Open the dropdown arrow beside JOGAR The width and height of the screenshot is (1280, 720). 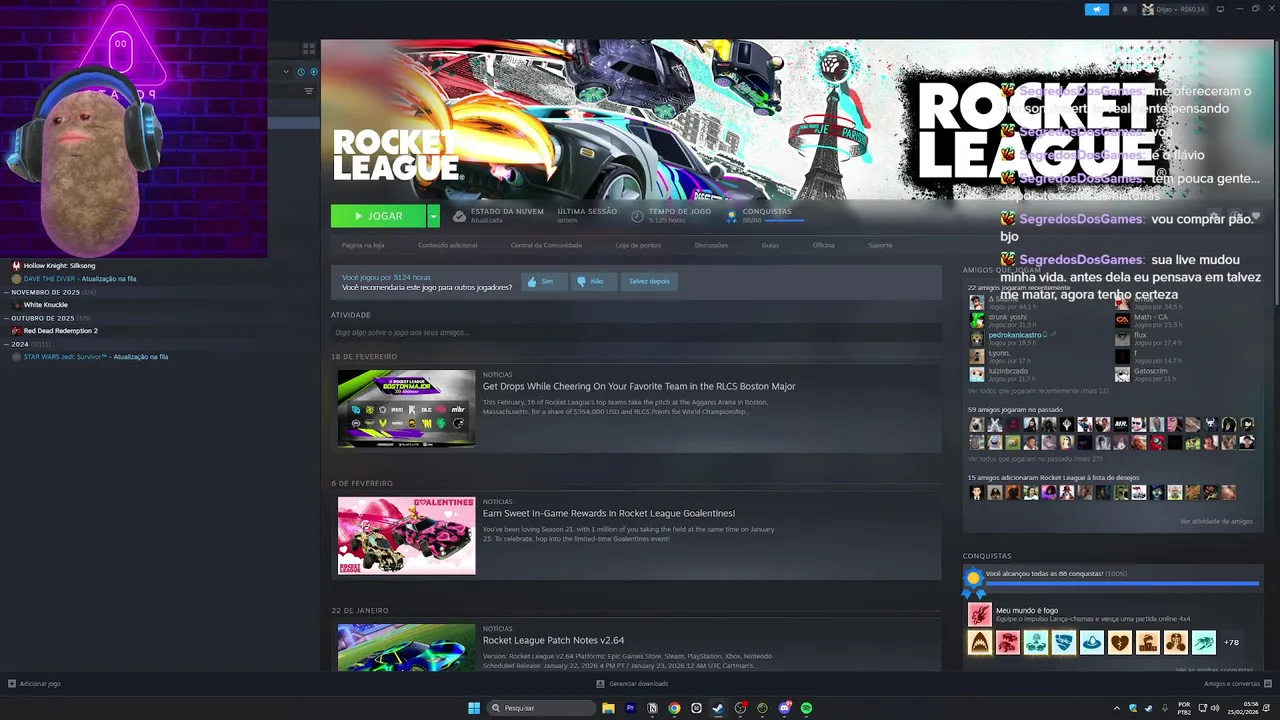[433, 216]
